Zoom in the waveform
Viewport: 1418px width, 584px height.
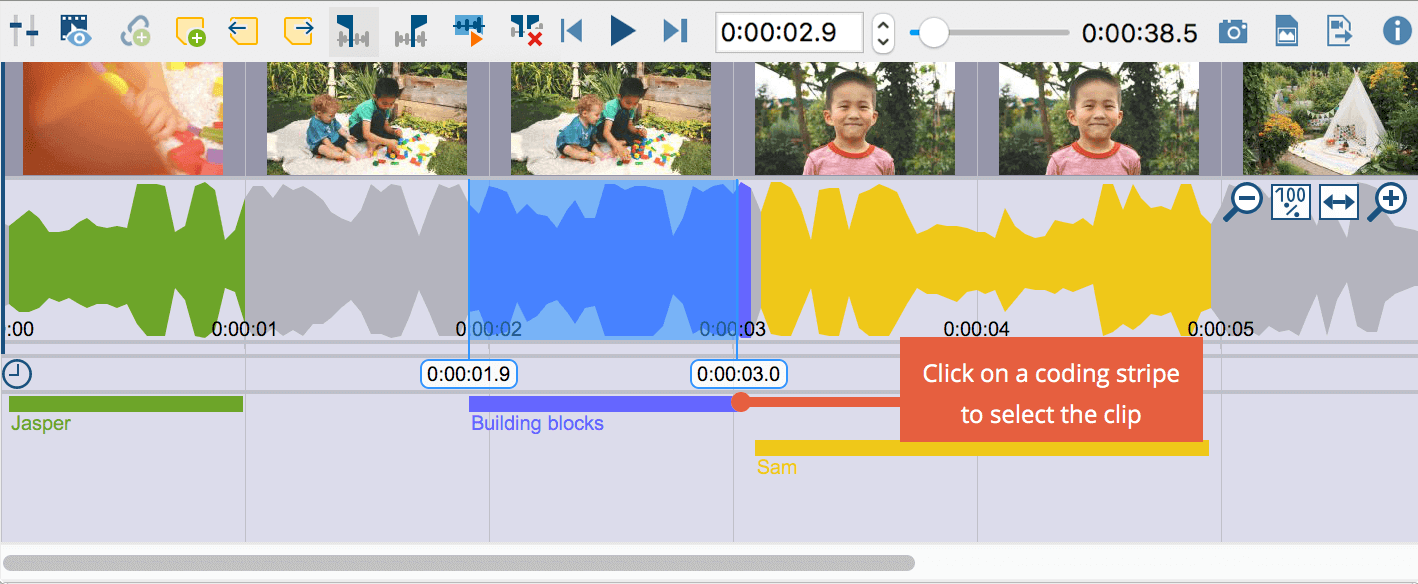(x=1387, y=201)
